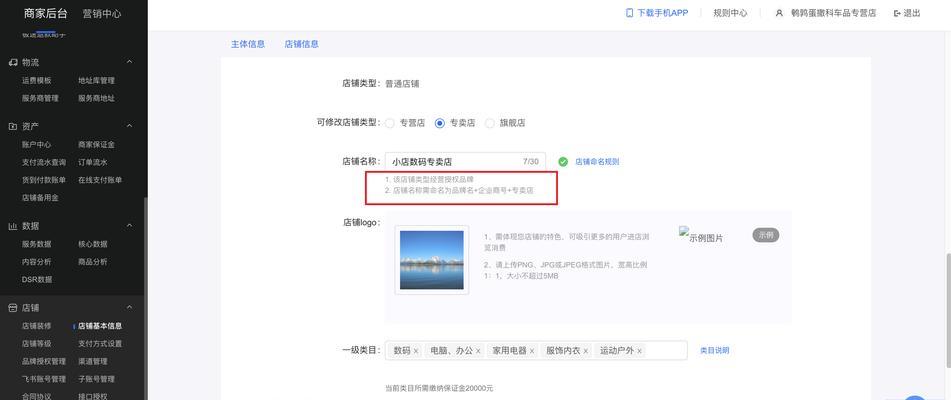Select the 专营店 radio button
951x400 pixels.
[x=390, y=123]
